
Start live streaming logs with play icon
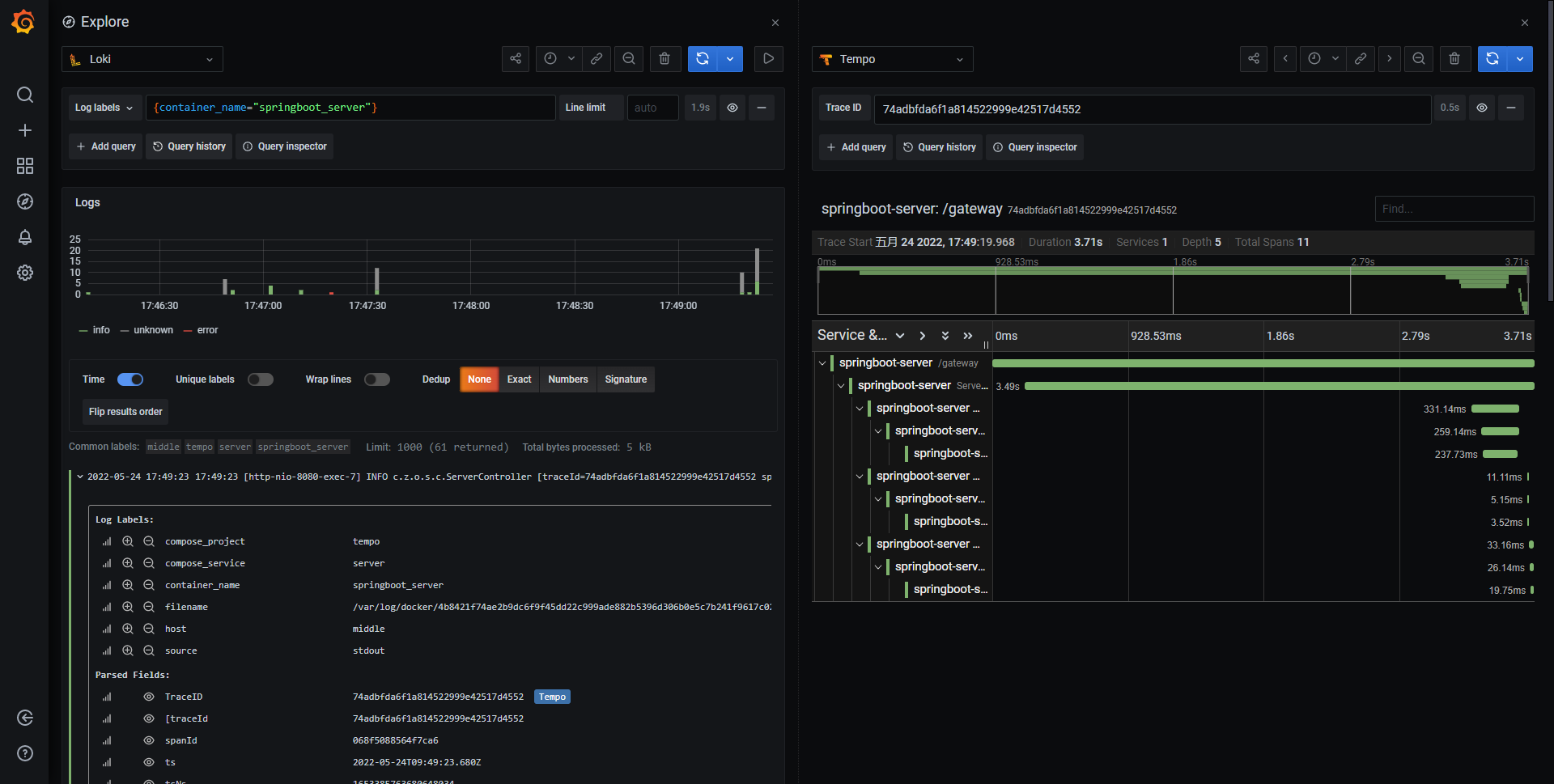coord(768,59)
